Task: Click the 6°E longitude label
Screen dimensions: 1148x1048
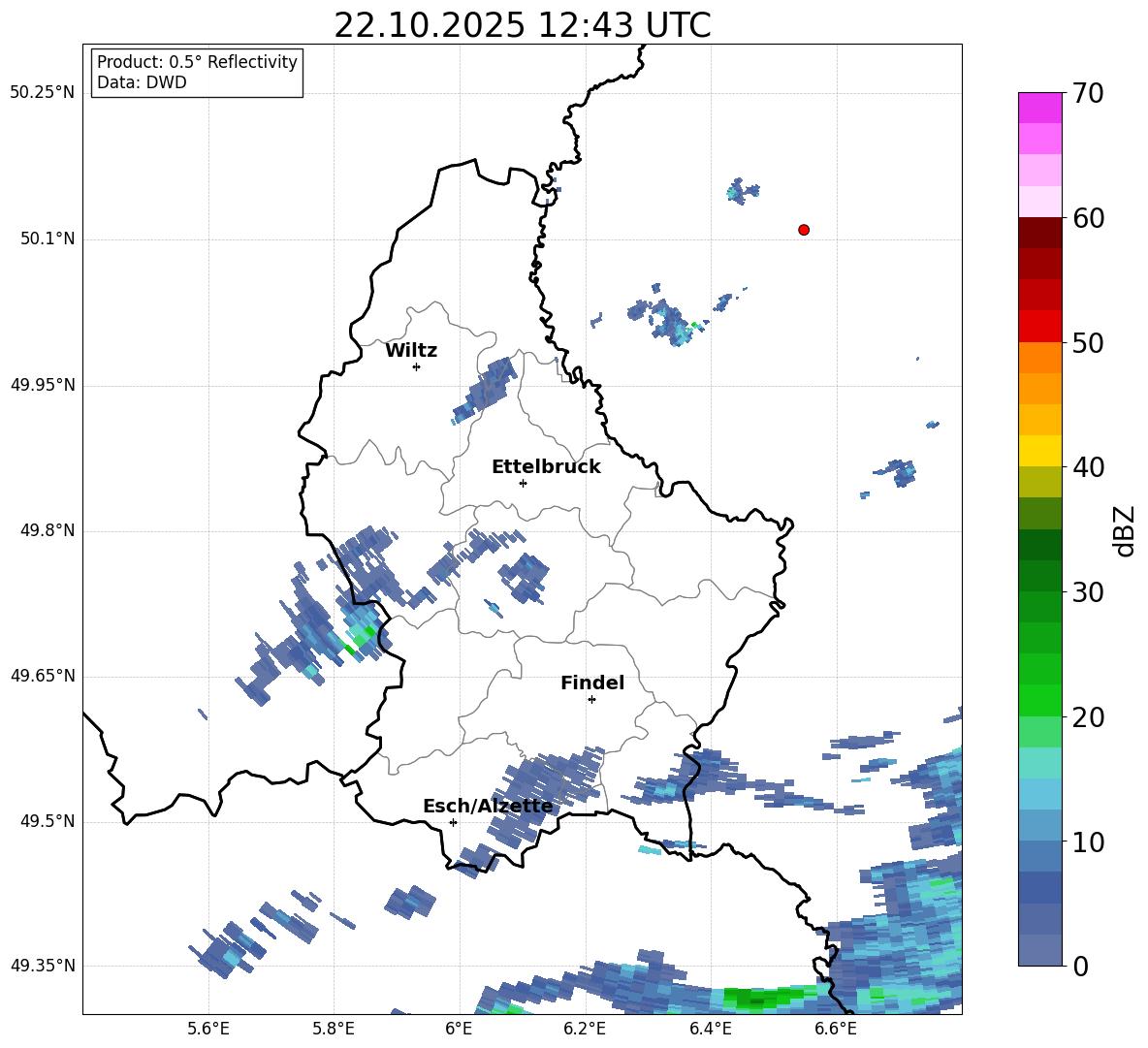Action: click(459, 1029)
